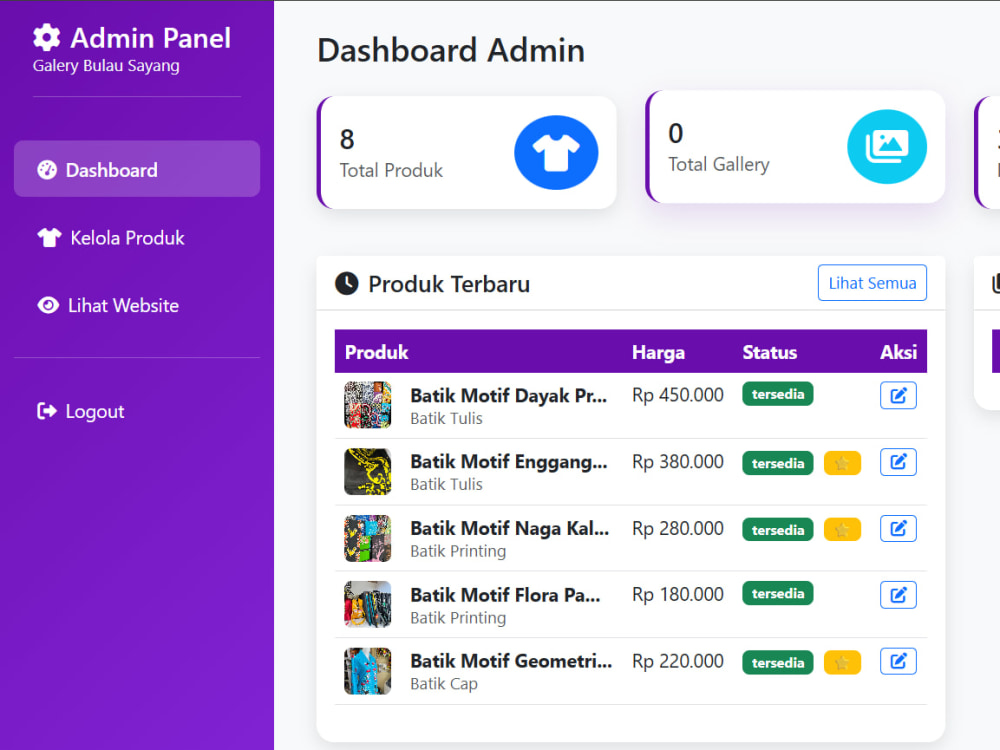
Task: Click Logout in the sidebar
Action: pos(136,411)
